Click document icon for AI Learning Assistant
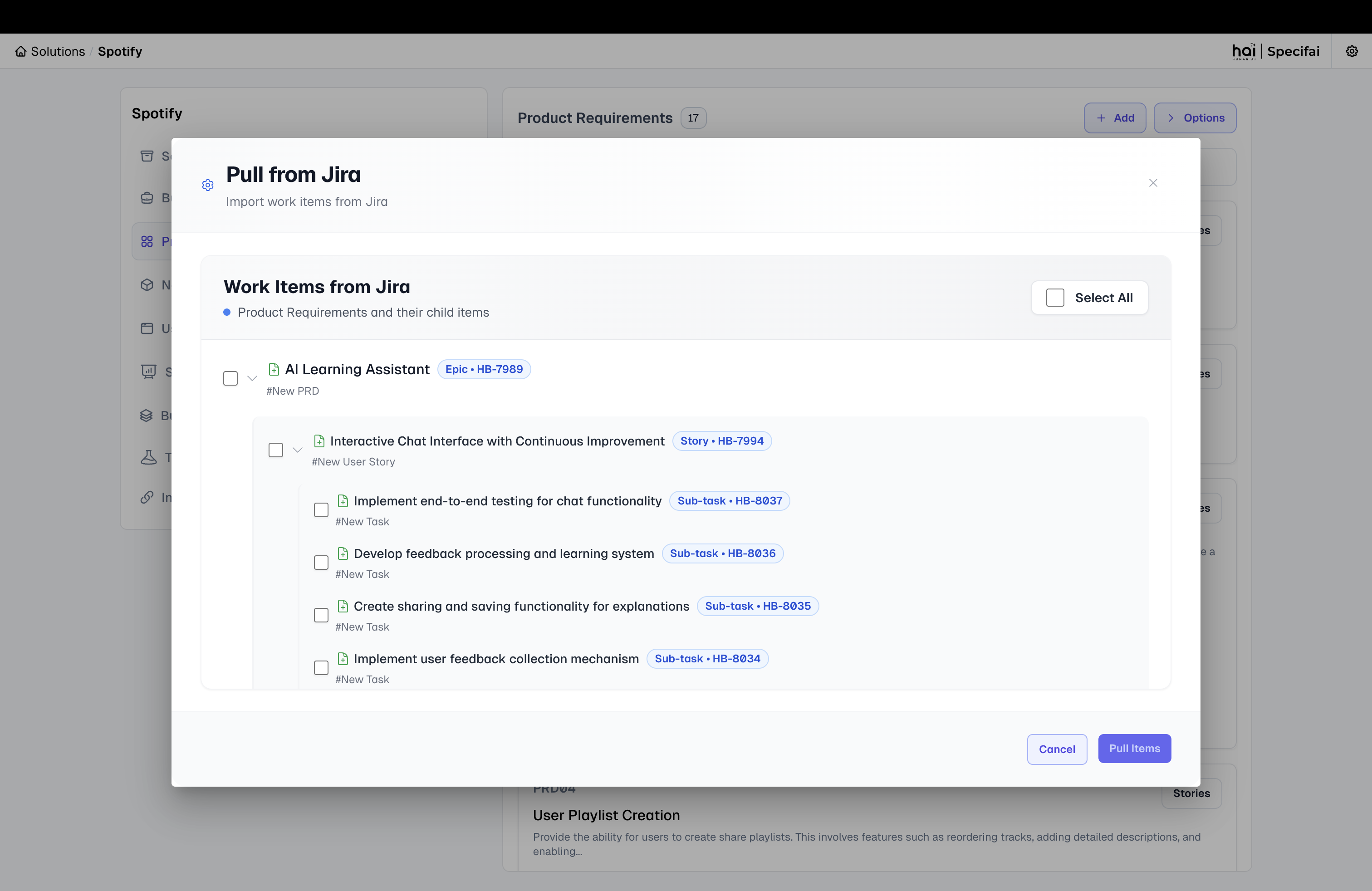Image resolution: width=1372 pixels, height=891 pixels. tap(274, 369)
